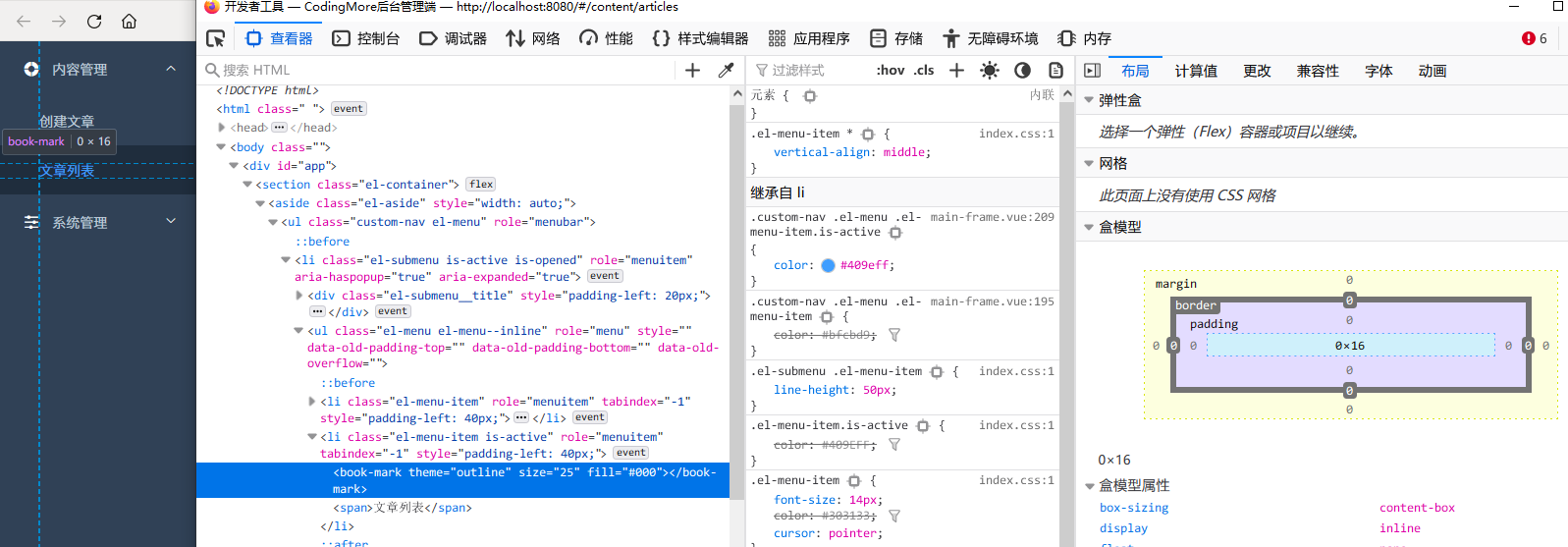Add a new node with plus icon
Screen dimensions: 1568x547
point(692,70)
